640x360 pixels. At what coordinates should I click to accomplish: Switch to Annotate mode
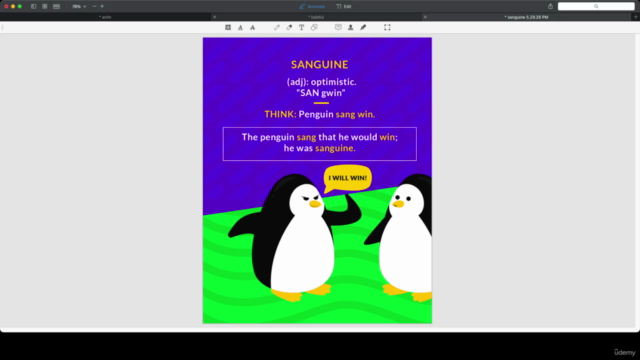312,7
